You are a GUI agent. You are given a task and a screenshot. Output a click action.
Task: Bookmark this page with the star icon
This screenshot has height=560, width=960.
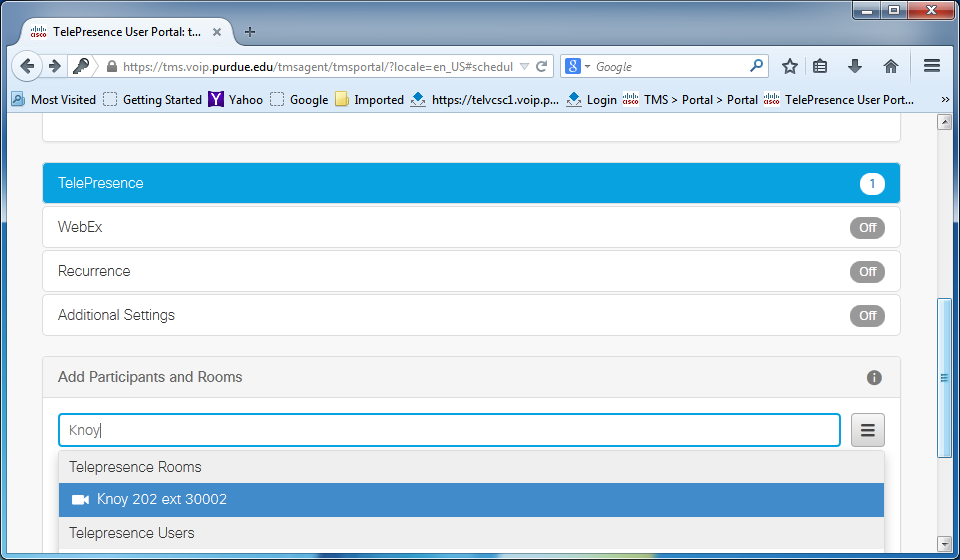789,66
